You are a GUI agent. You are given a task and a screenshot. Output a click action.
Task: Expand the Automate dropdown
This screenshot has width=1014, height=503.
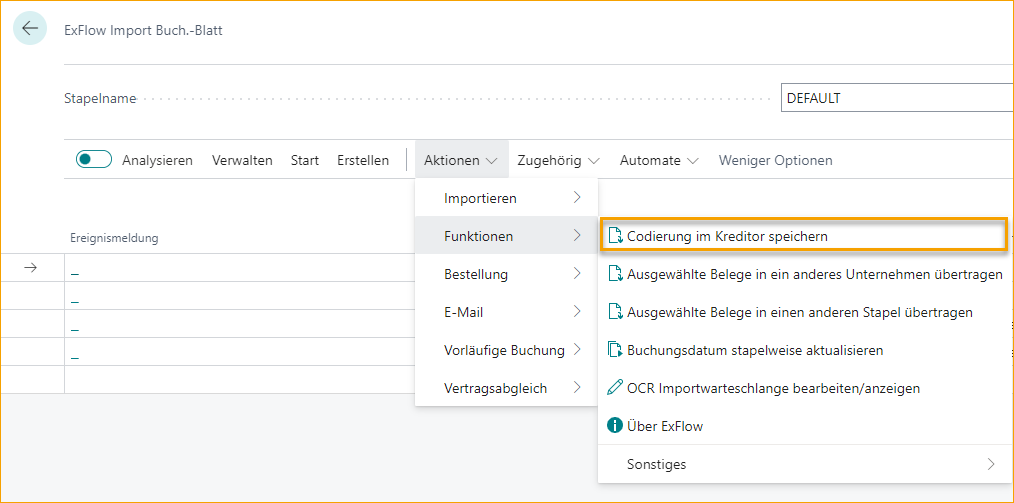coord(660,160)
